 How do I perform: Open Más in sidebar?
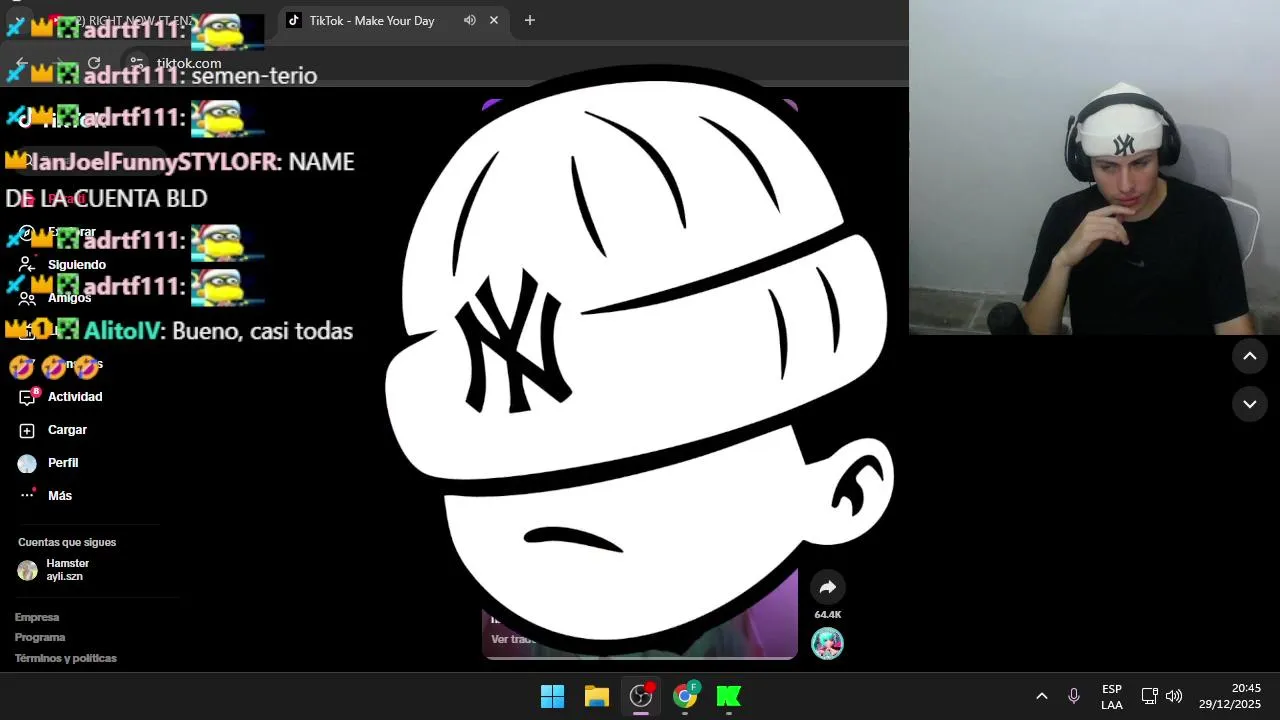60,496
